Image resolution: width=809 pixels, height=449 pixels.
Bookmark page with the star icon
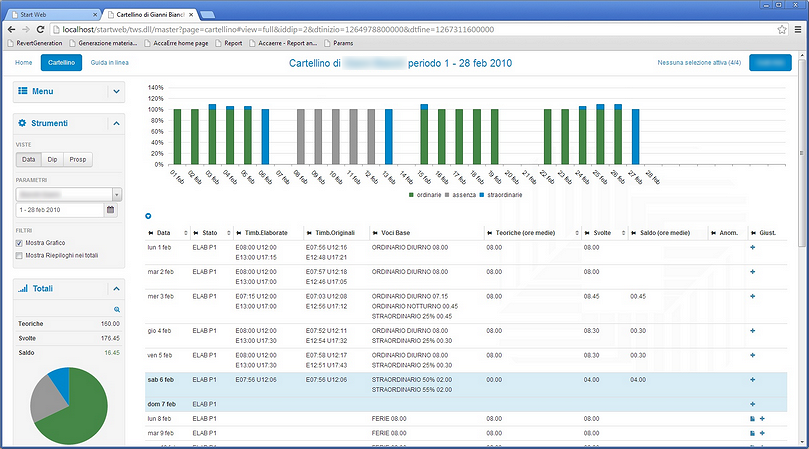(782, 29)
